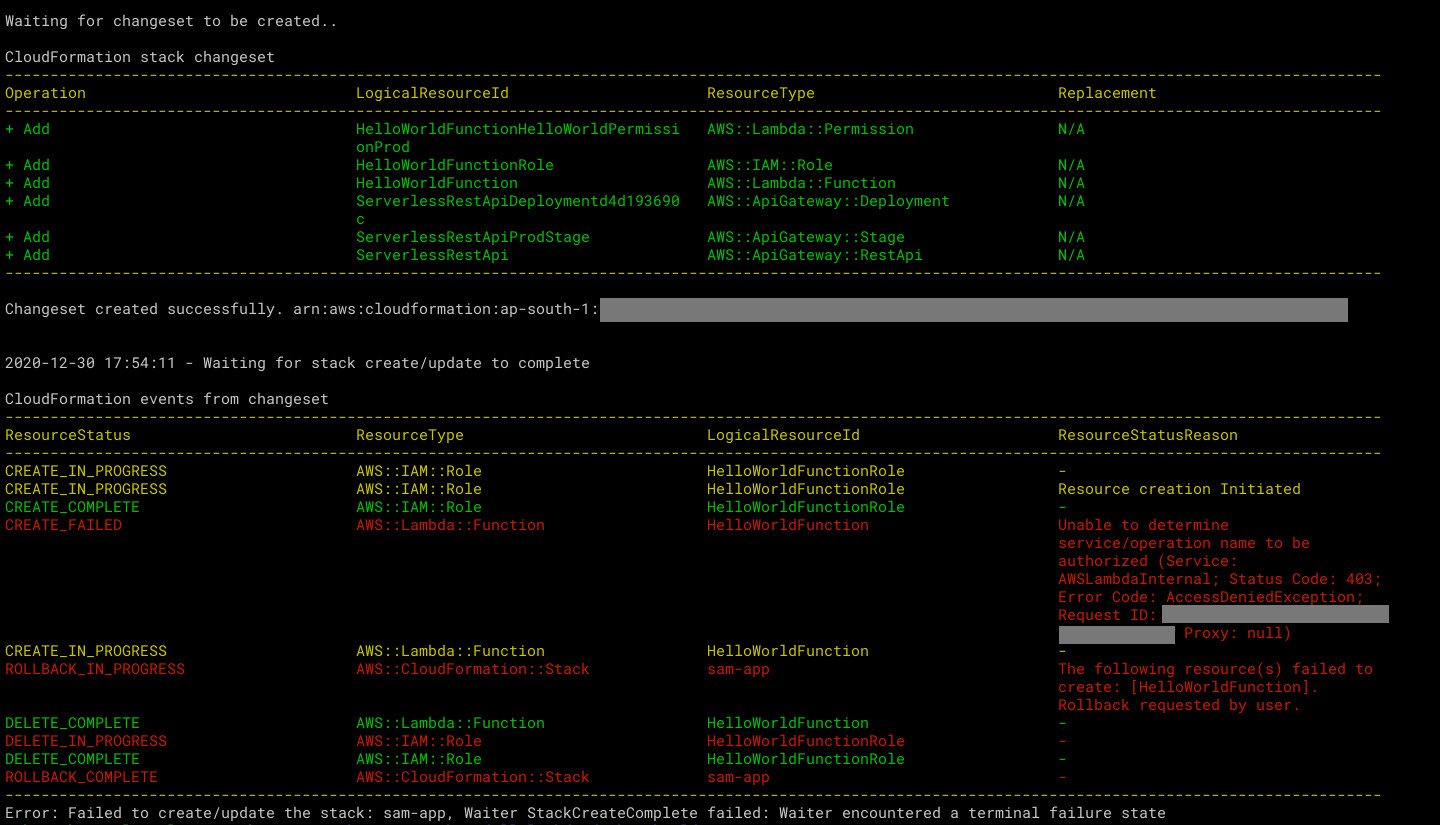
Task: Click "Resource creation Initiated" status reason
Action: (1179, 489)
